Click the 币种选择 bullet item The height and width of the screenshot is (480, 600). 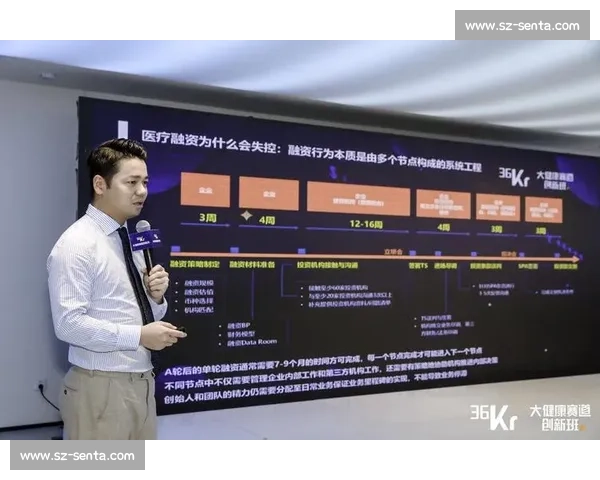coord(199,301)
